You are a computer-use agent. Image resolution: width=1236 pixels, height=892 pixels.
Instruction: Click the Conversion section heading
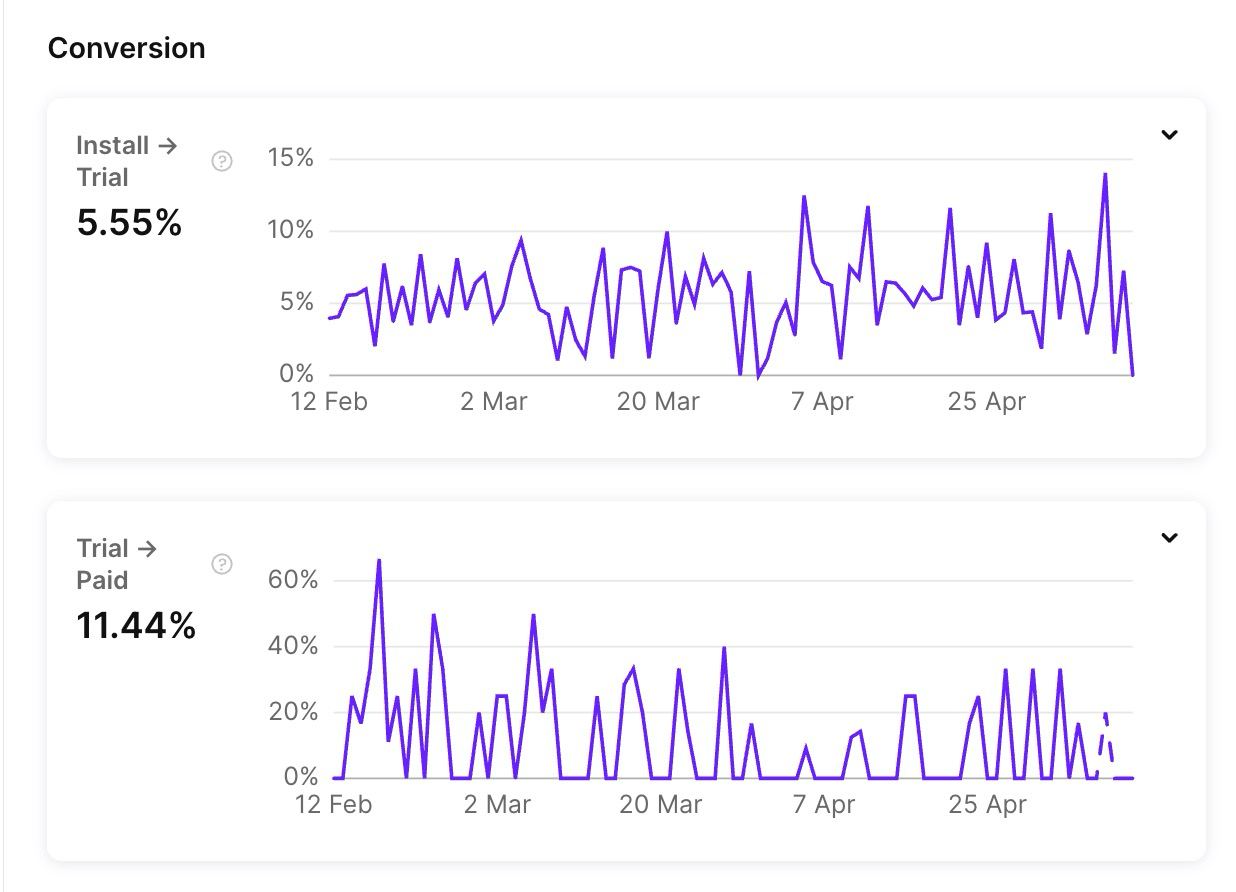click(126, 48)
